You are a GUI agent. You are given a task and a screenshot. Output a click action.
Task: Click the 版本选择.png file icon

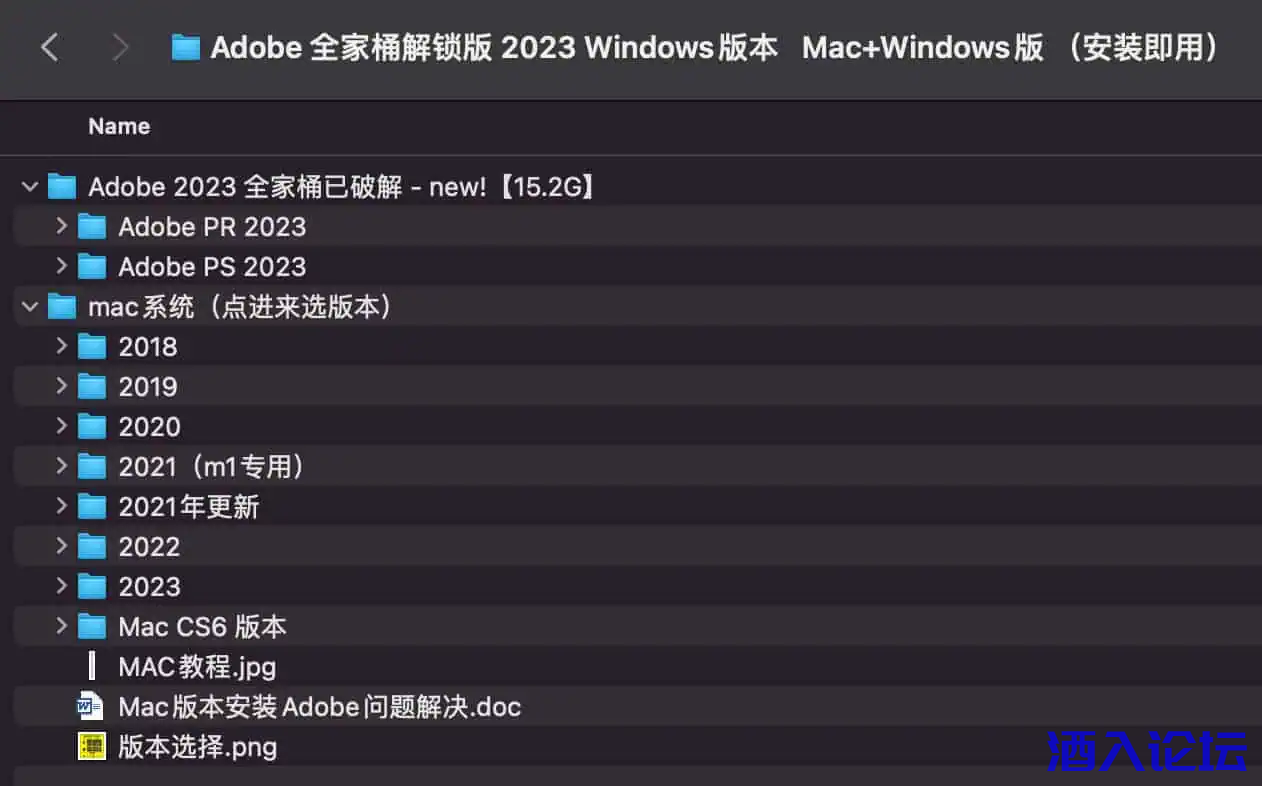[x=91, y=747]
